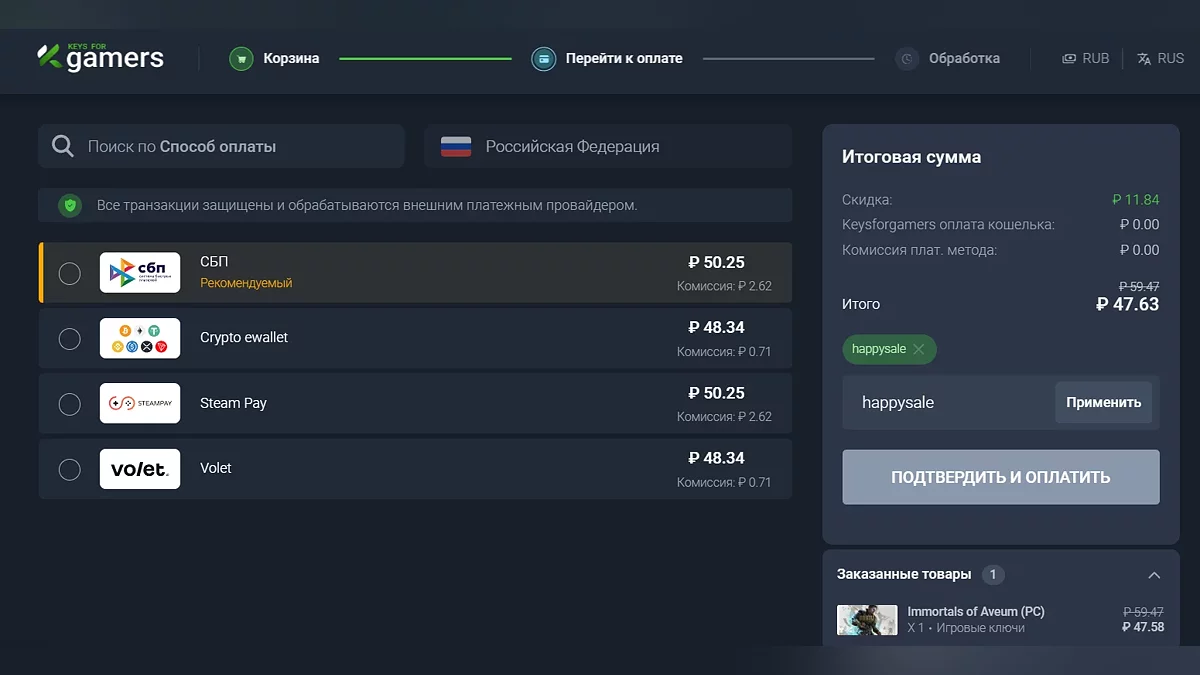
Task: Open the RUS language selector
Action: [x=1160, y=59]
